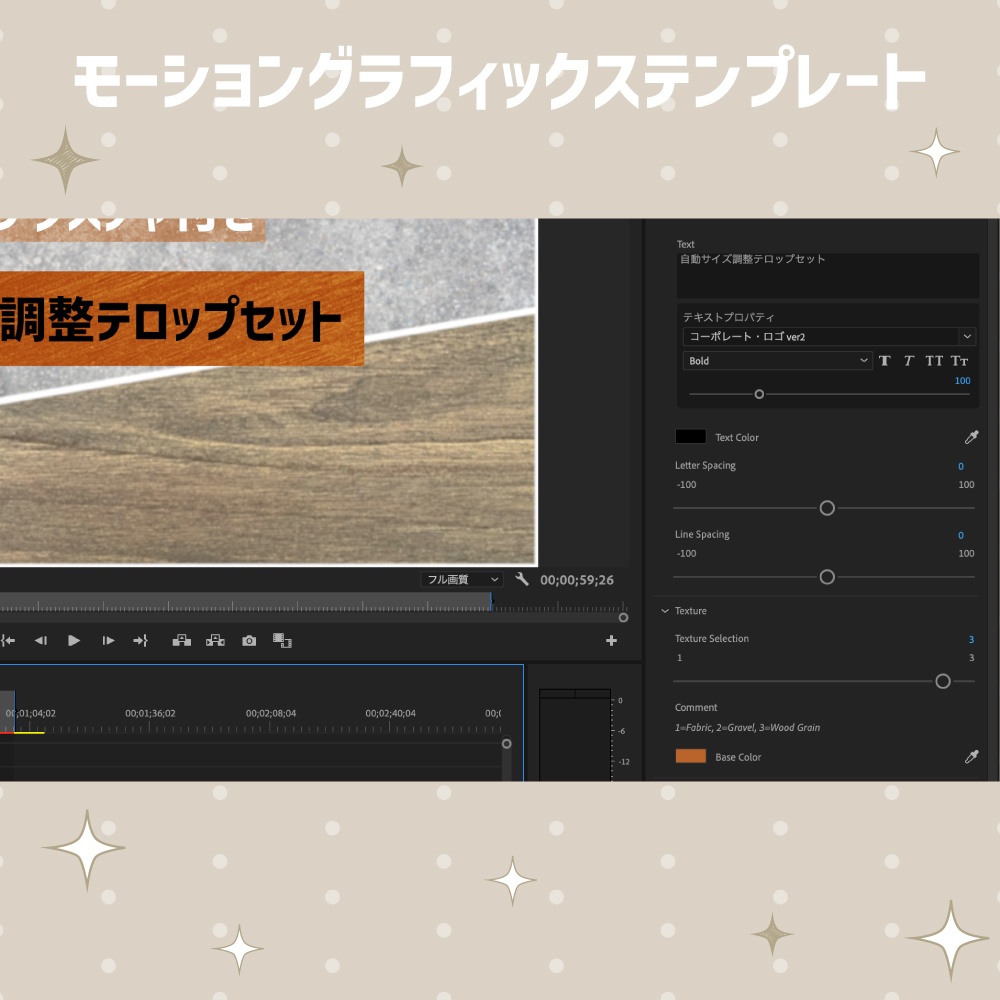Image resolution: width=1000 pixels, height=1000 pixels.
Task: Toggle All Caps with the TT icon
Action: (932, 361)
